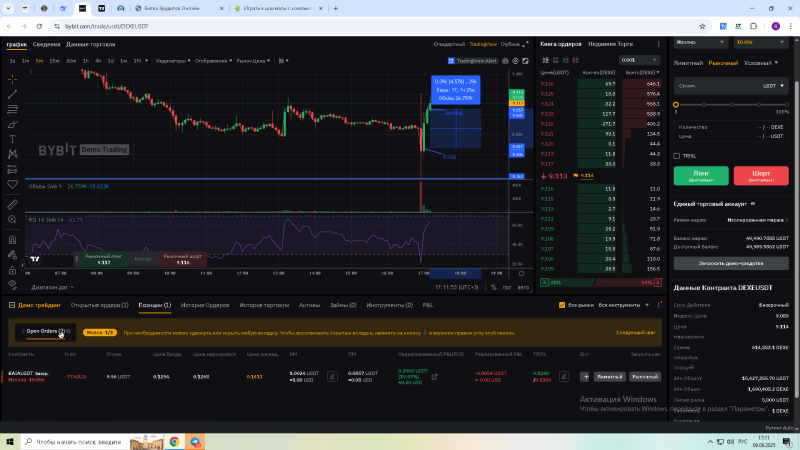Open 'История торговли' tab
Screen dimensions: 800x450
[264, 305]
